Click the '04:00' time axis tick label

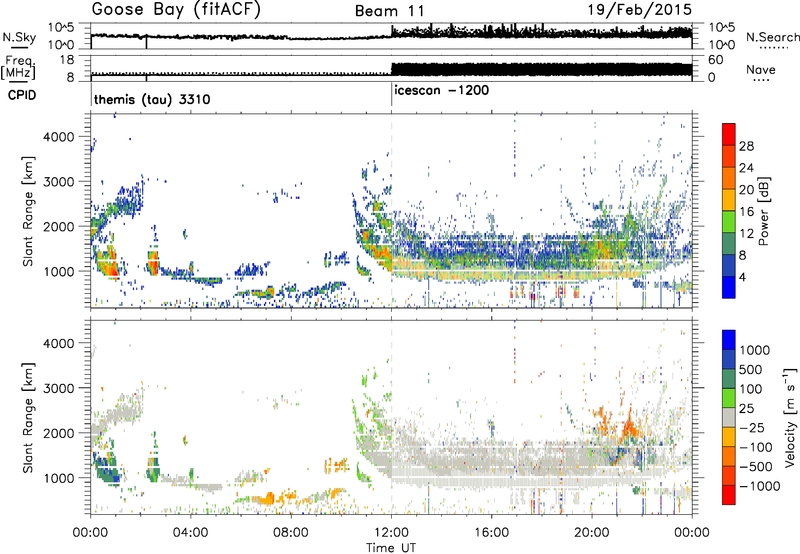[x=191, y=533]
